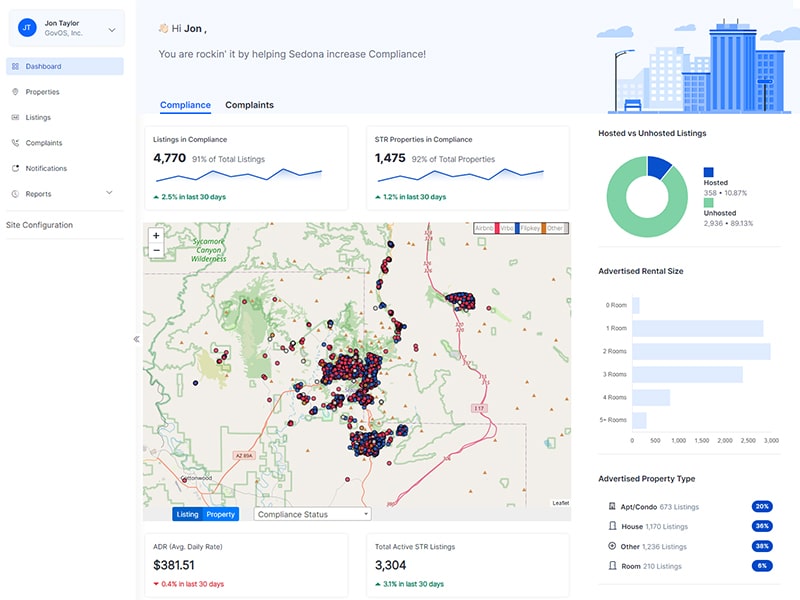
Task: Open the Compliance Status dropdown
Action: pos(312,514)
